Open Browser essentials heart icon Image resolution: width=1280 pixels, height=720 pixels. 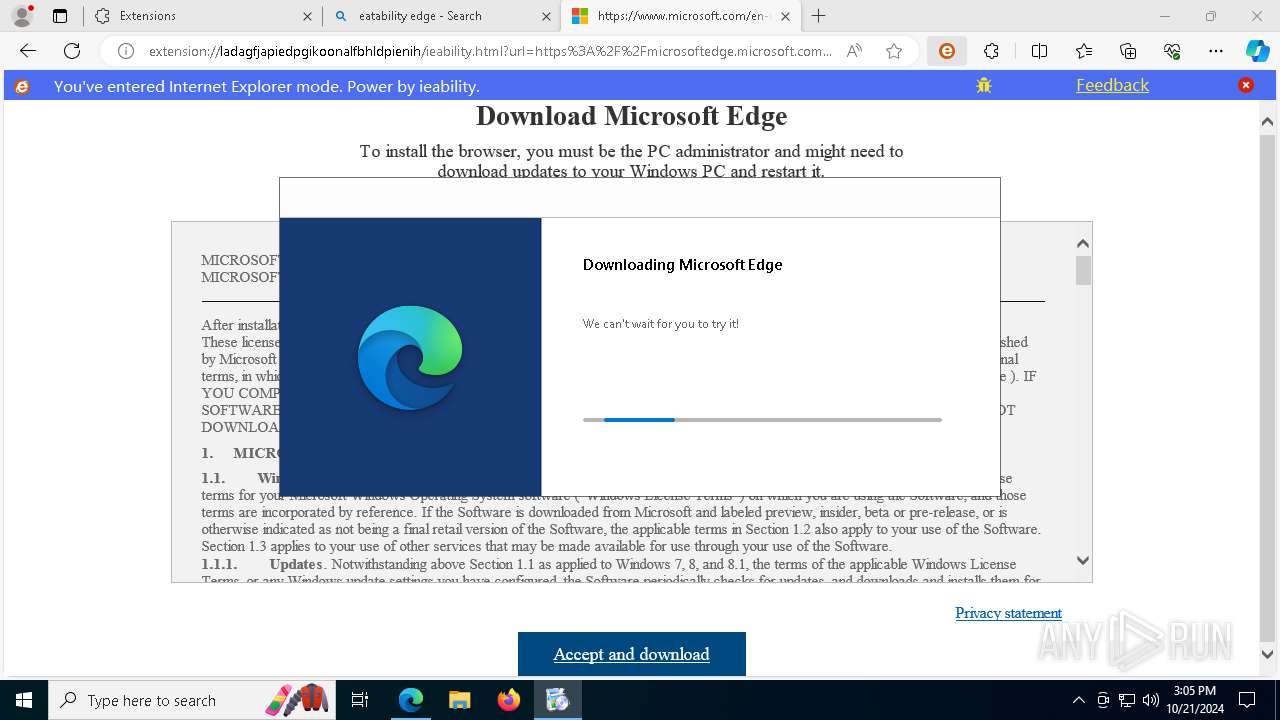pos(1172,51)
